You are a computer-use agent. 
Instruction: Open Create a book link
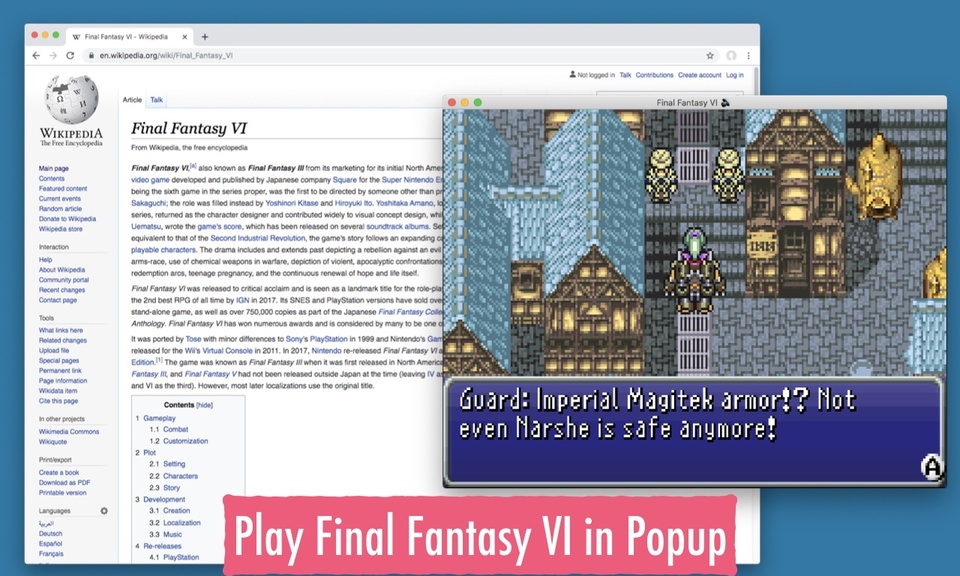coord(59,473)
